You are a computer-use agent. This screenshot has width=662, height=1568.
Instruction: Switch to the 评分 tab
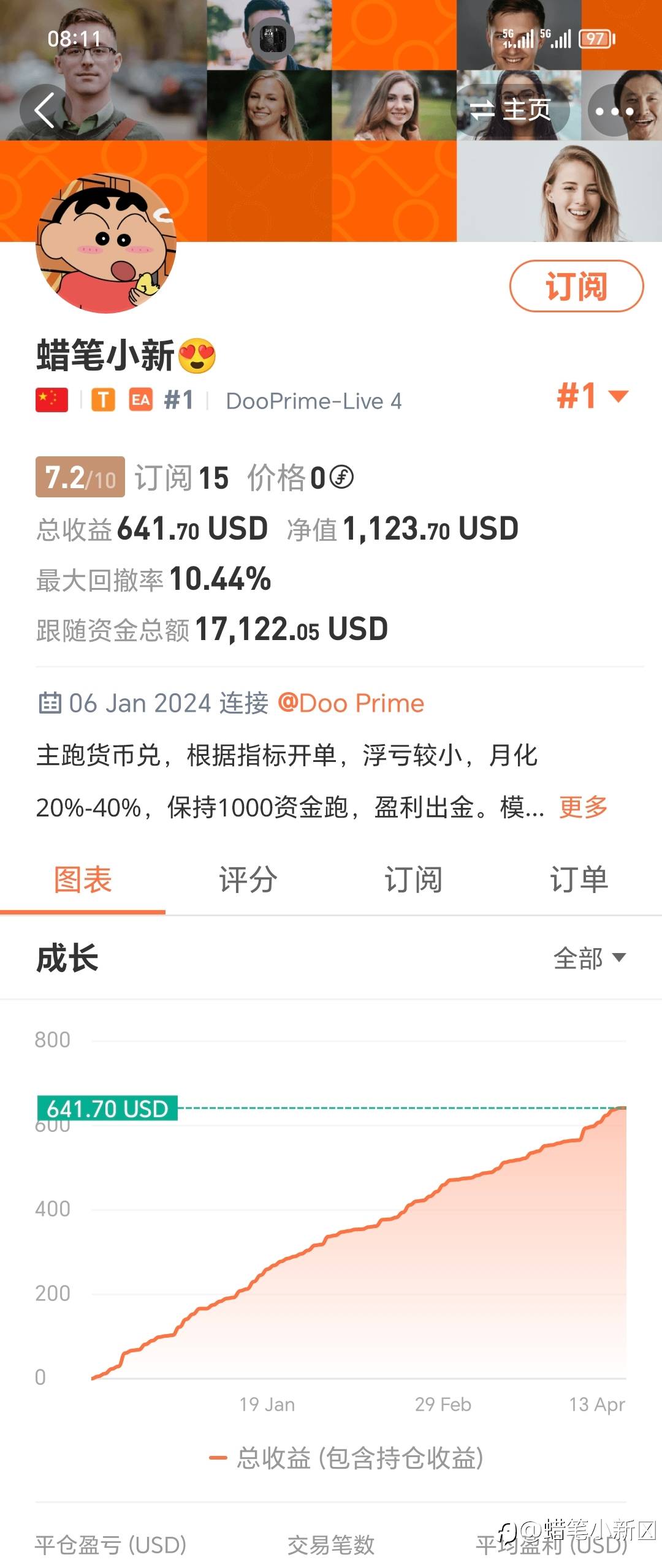point(248,880)
